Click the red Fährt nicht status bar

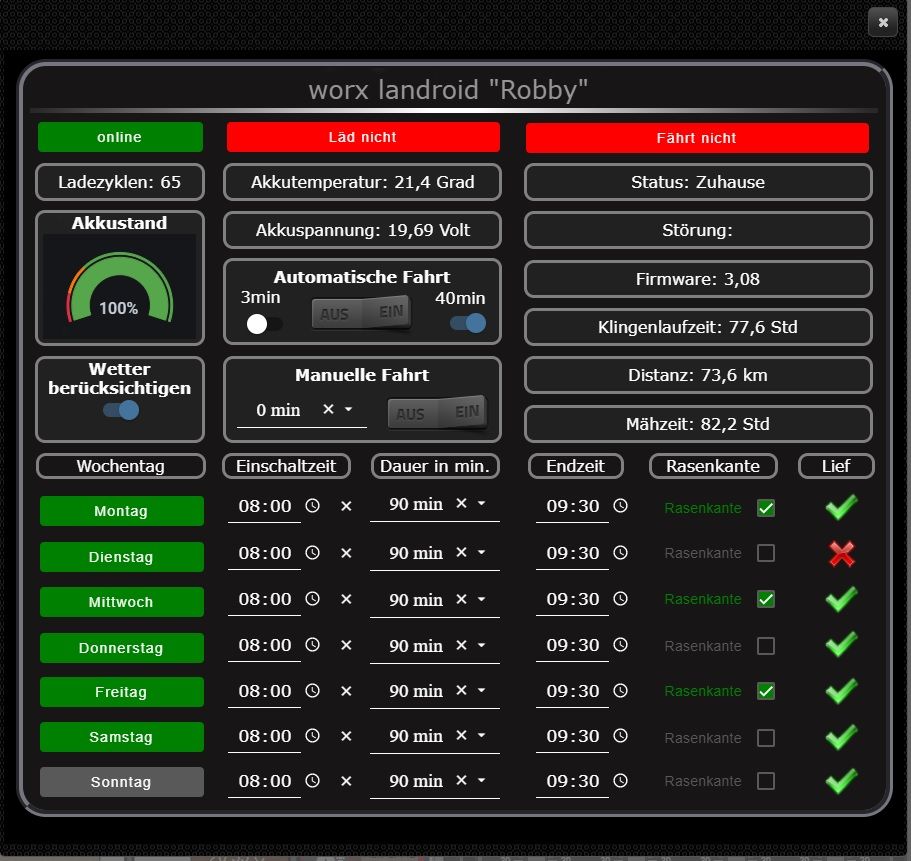point(697,138)
